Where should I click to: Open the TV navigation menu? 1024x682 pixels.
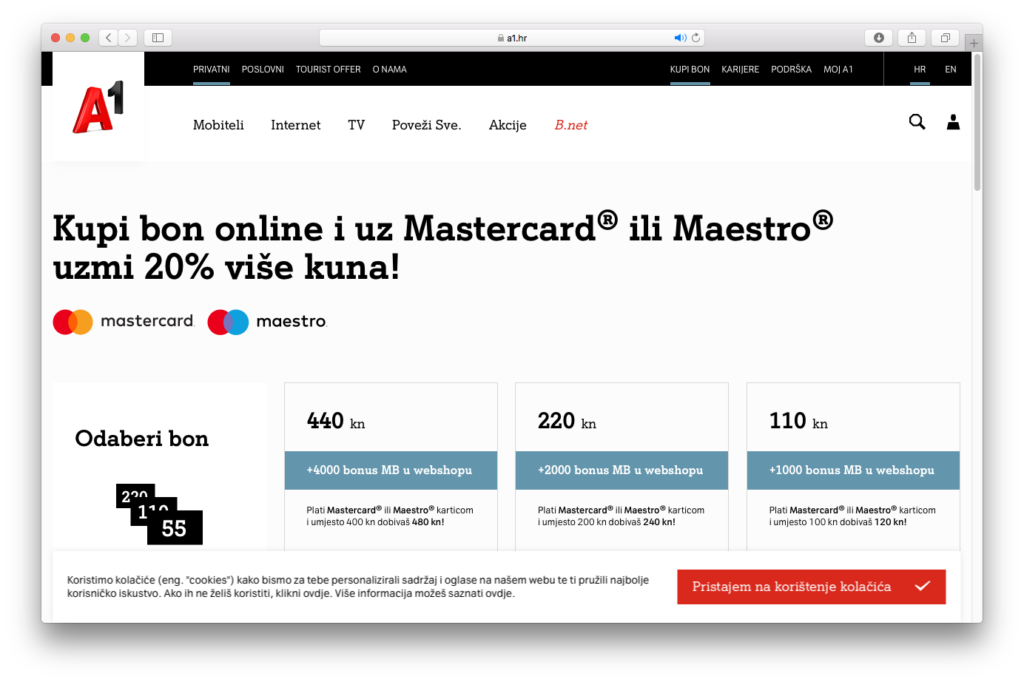point(356,125)
